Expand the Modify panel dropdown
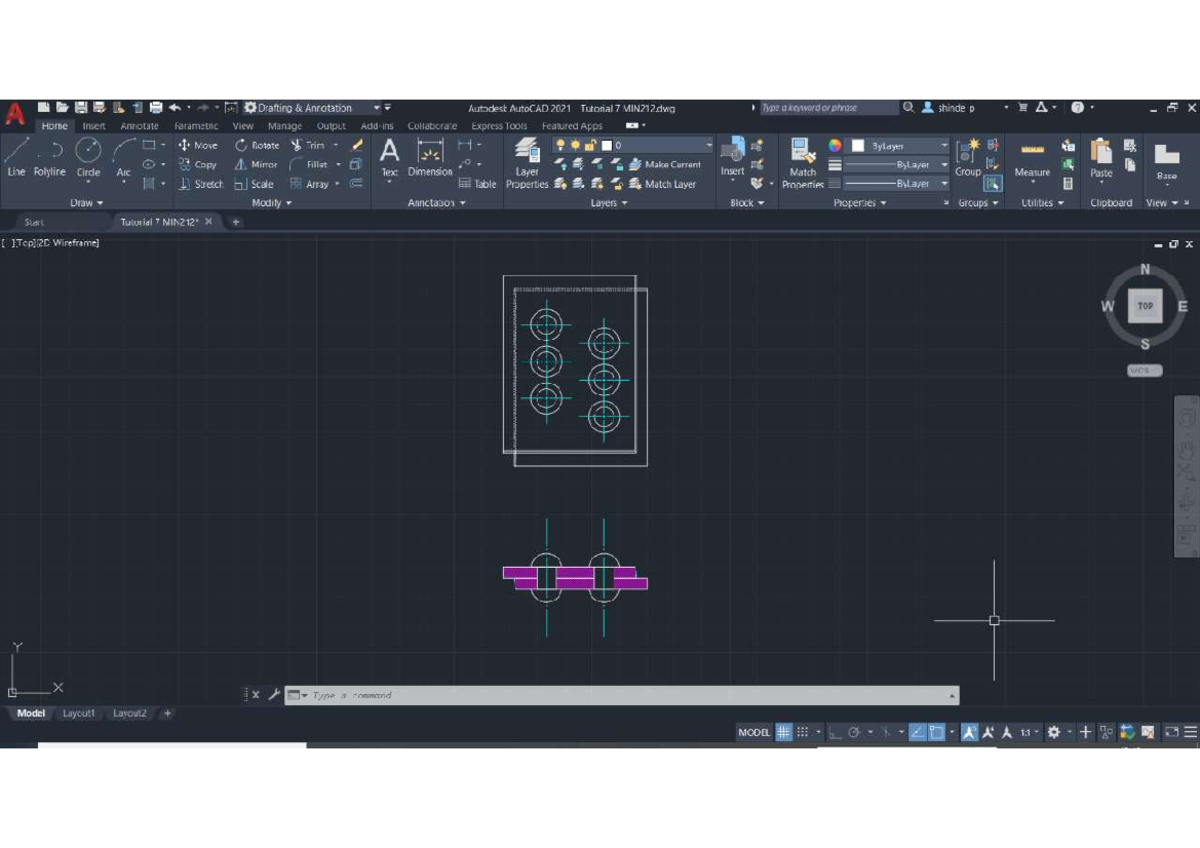This screenshot has height=848, width=1200. (x=268, y=202)
